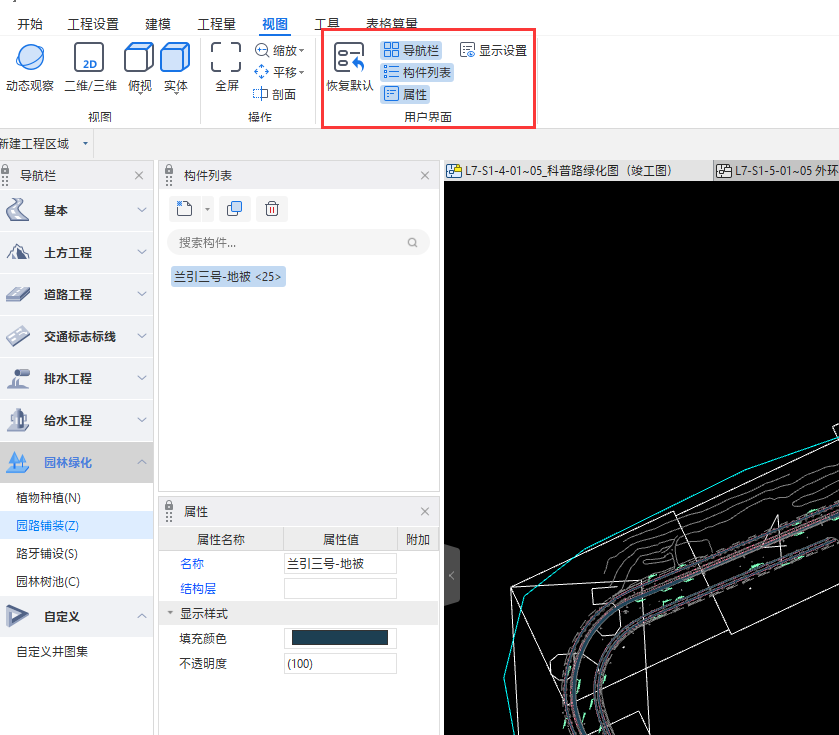Select 路牙铺设(S) in the navigation

77,553
